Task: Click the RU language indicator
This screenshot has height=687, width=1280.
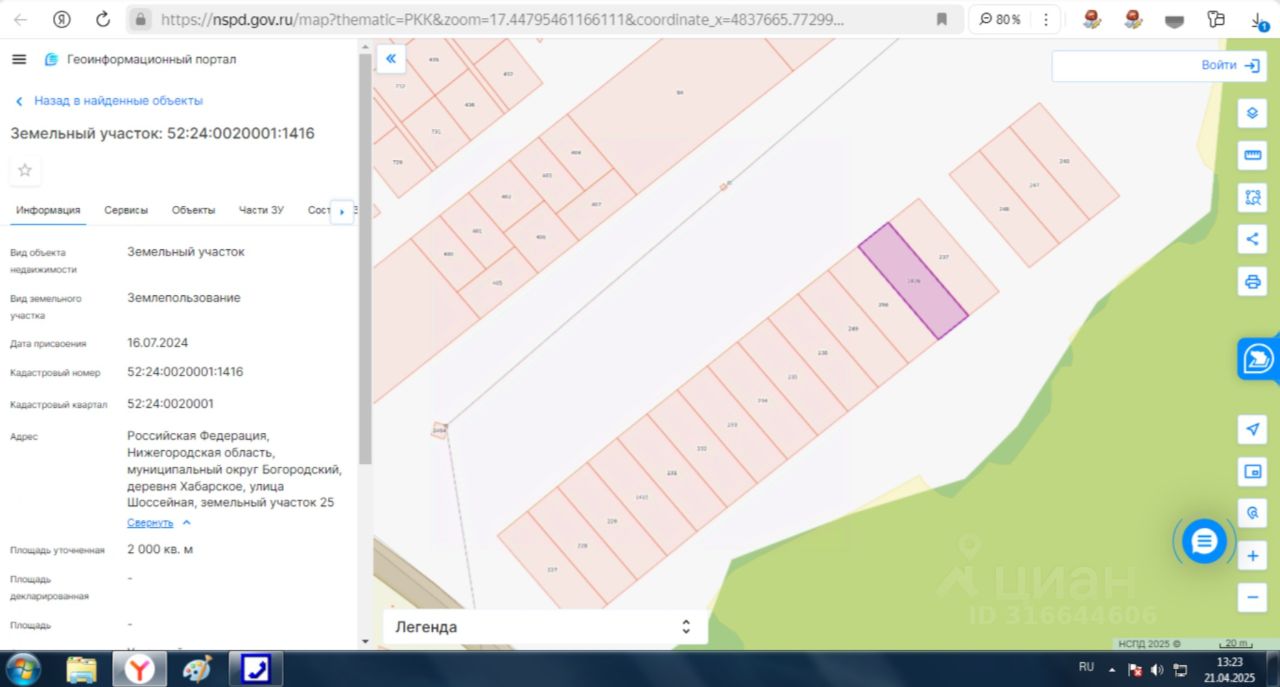Action: coord(1086,667)
